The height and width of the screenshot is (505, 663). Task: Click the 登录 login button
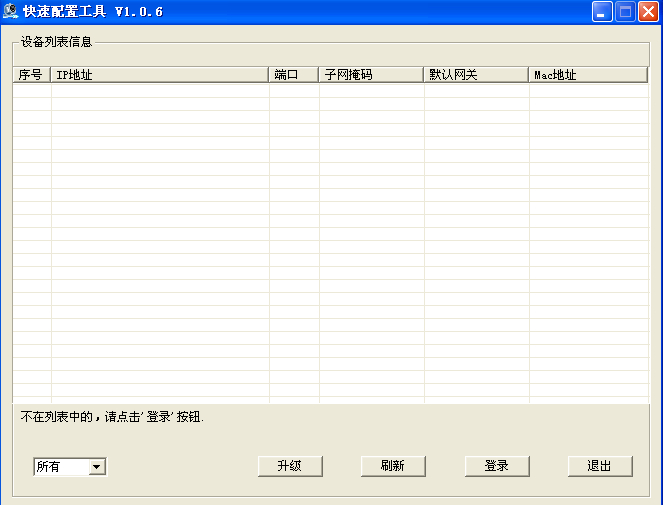(x=497, y=466)
